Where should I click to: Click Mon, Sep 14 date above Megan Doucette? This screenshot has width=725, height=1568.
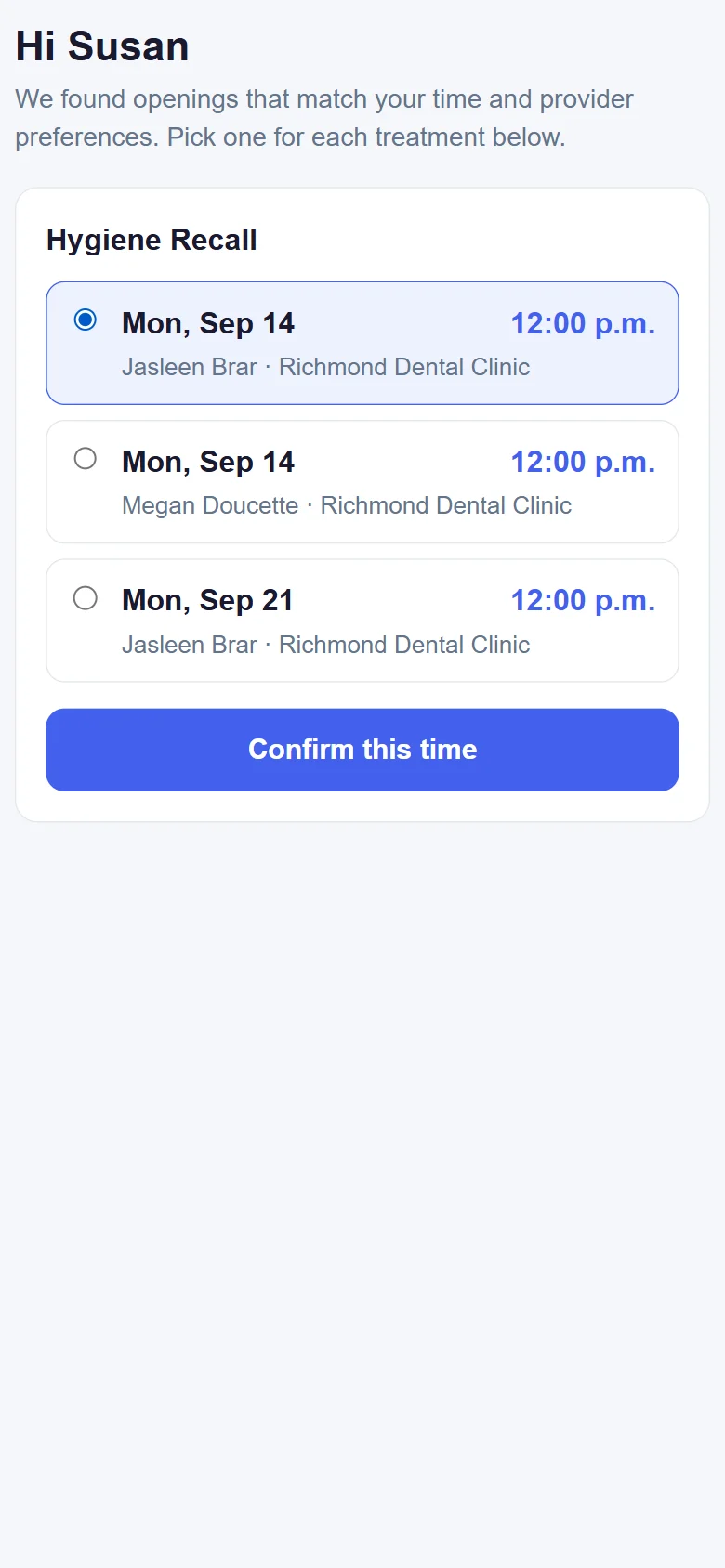[x=208, y=462]
